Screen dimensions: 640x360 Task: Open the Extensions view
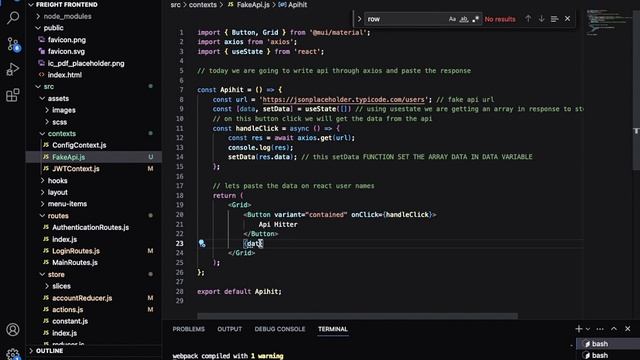13,96
